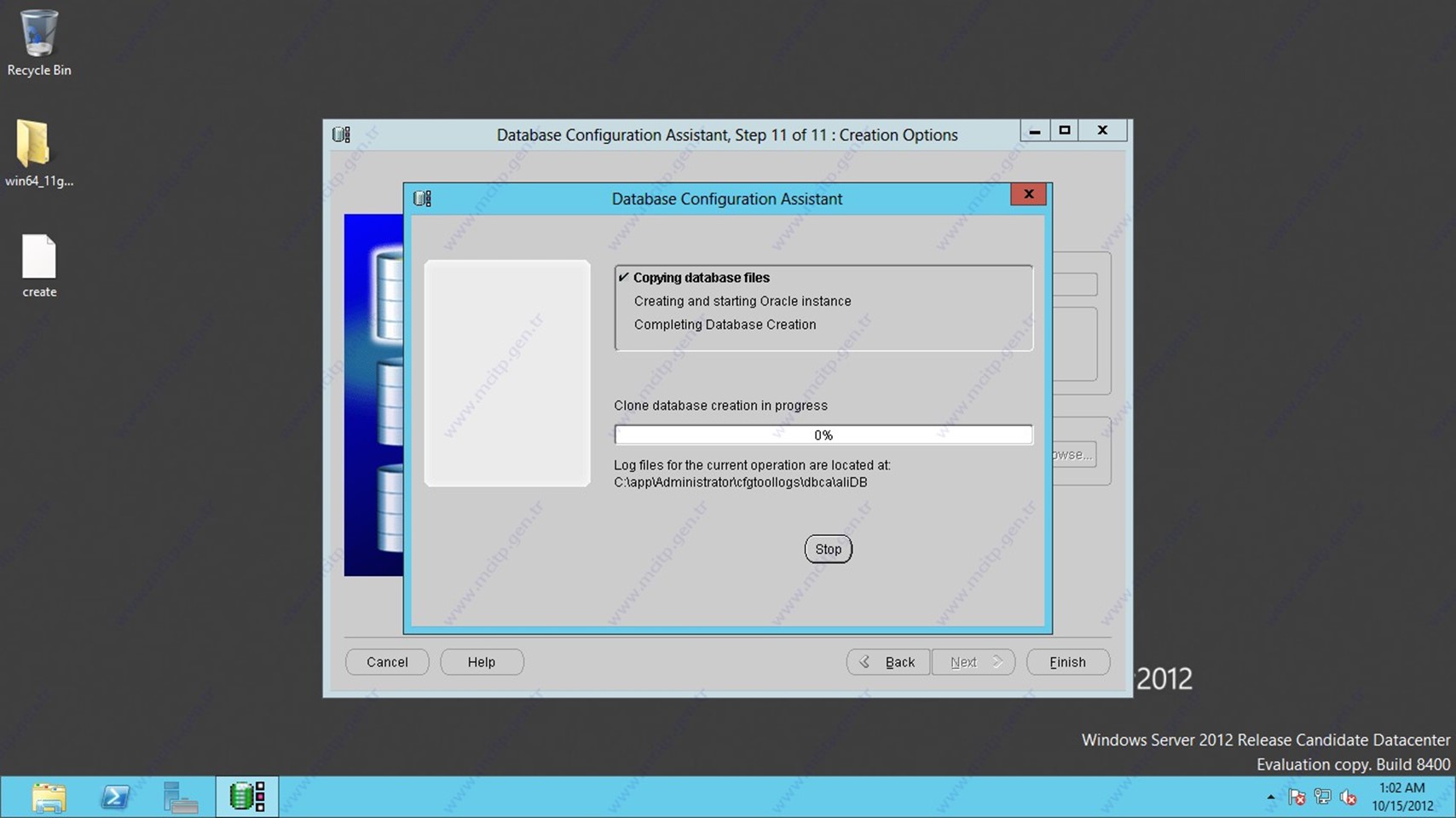Open the Recycle Bin desktop icon
This screenshot has height=818, width=1456.
tap(38, 43)
